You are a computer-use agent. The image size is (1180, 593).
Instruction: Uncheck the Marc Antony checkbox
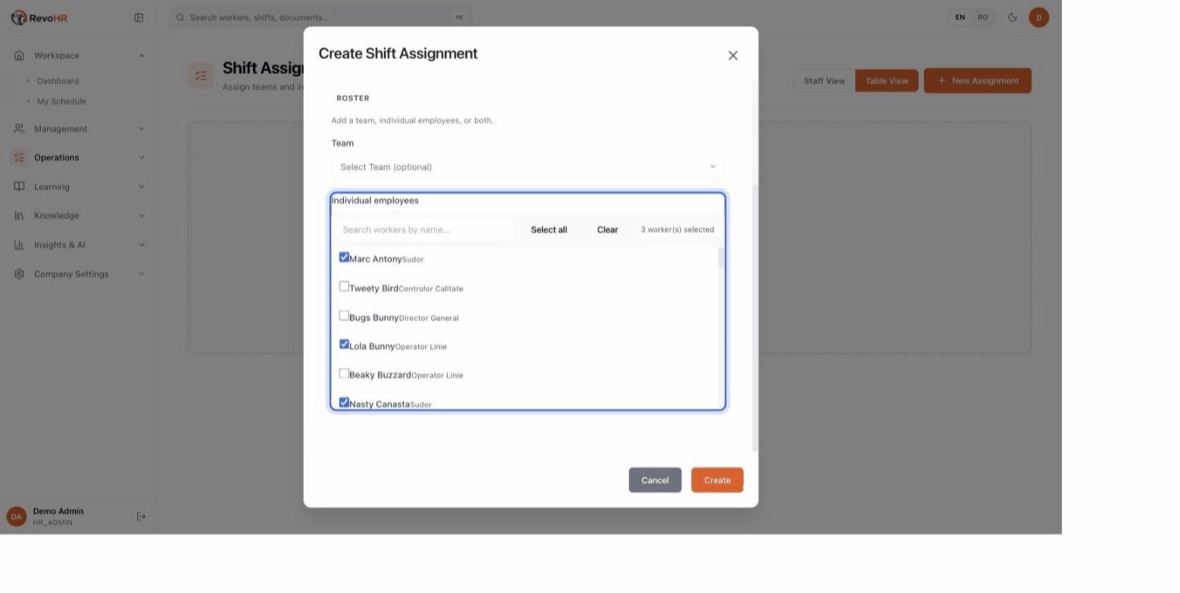(344, 257)
